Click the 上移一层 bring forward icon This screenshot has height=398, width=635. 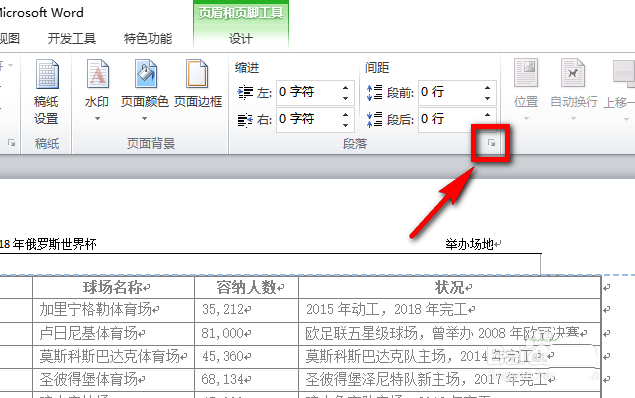623,73
